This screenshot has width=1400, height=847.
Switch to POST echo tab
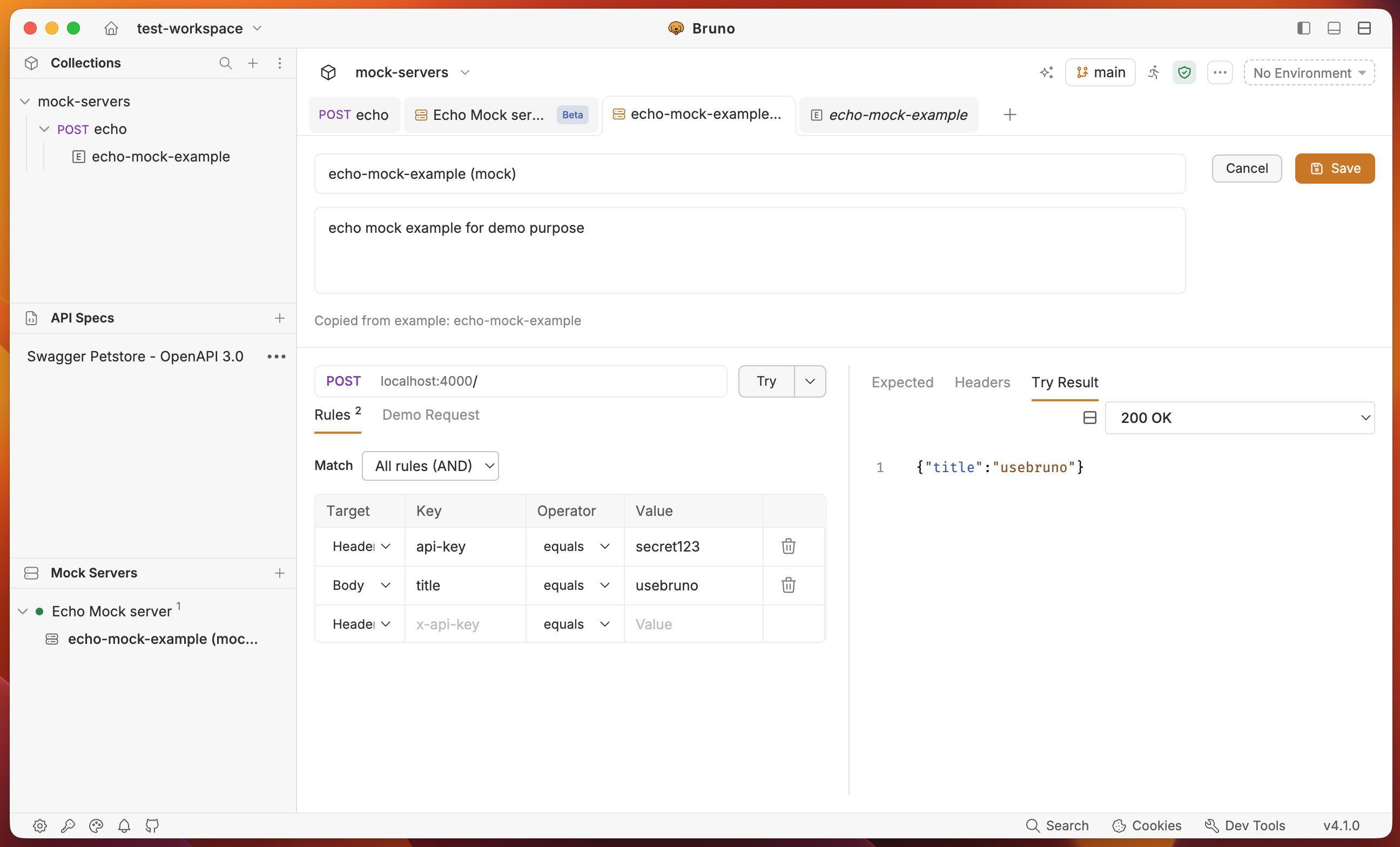[354, 115]
